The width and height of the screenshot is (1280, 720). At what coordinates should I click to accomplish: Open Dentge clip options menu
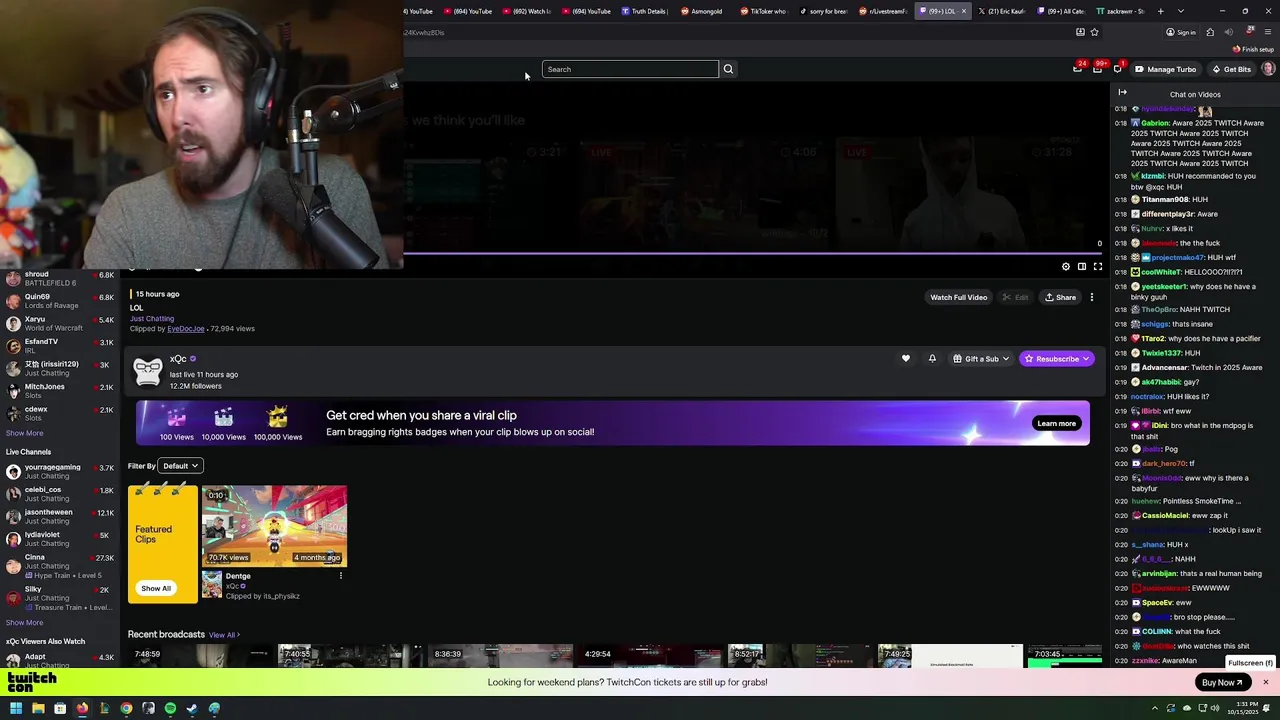coord(341,576)
